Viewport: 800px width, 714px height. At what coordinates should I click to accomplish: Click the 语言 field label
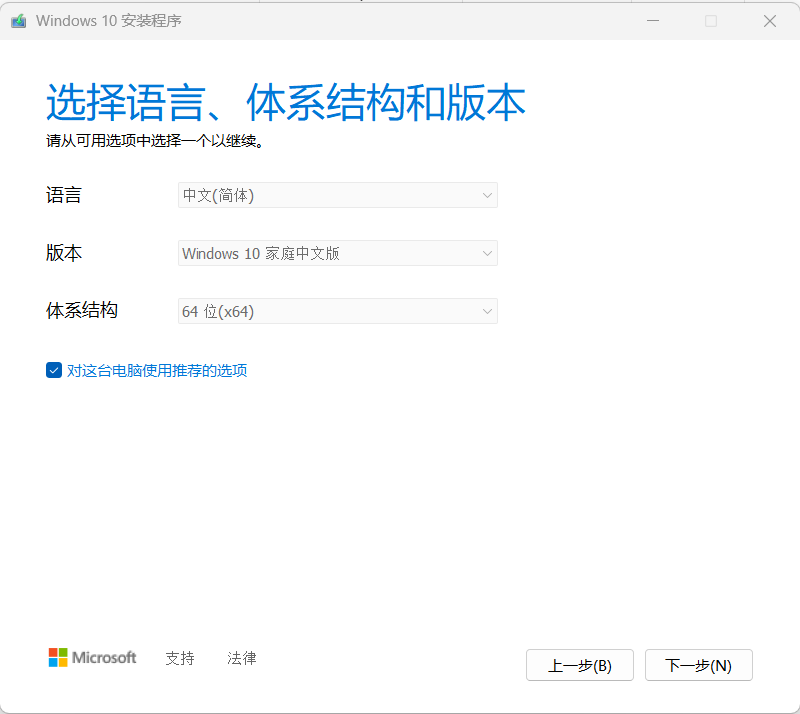pyautogui.click(x=64, y=195)
